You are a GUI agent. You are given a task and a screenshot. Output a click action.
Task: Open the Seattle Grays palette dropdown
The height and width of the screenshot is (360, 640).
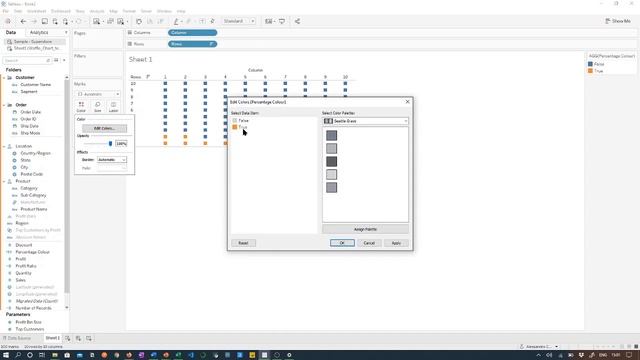[365, 121]
